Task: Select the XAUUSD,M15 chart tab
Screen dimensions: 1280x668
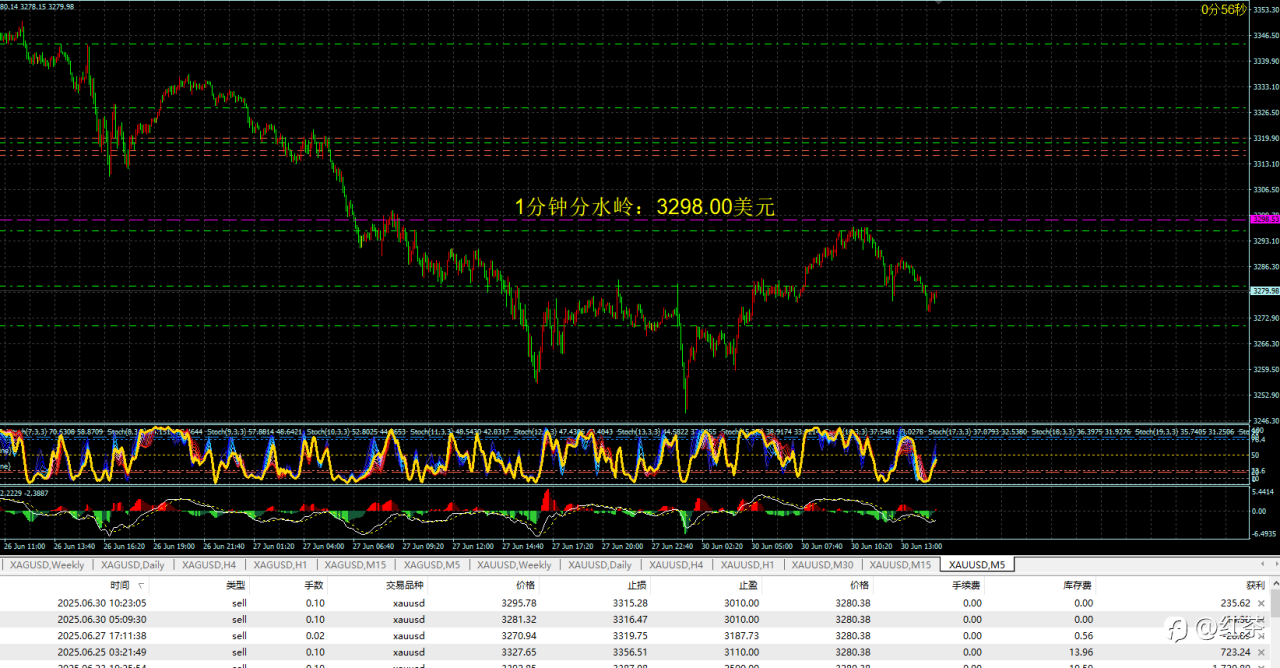Action: pyautogui.click(x=900, y=565)
